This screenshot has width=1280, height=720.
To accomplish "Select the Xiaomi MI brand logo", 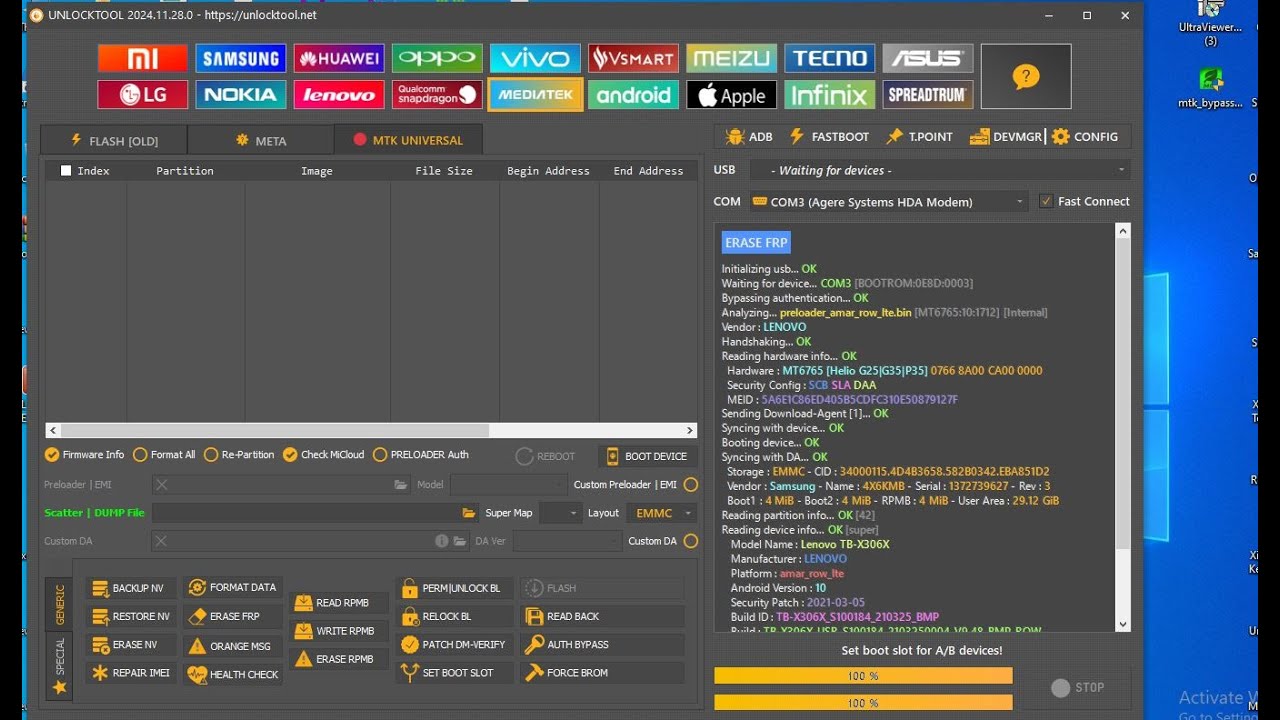I will 143,58.
